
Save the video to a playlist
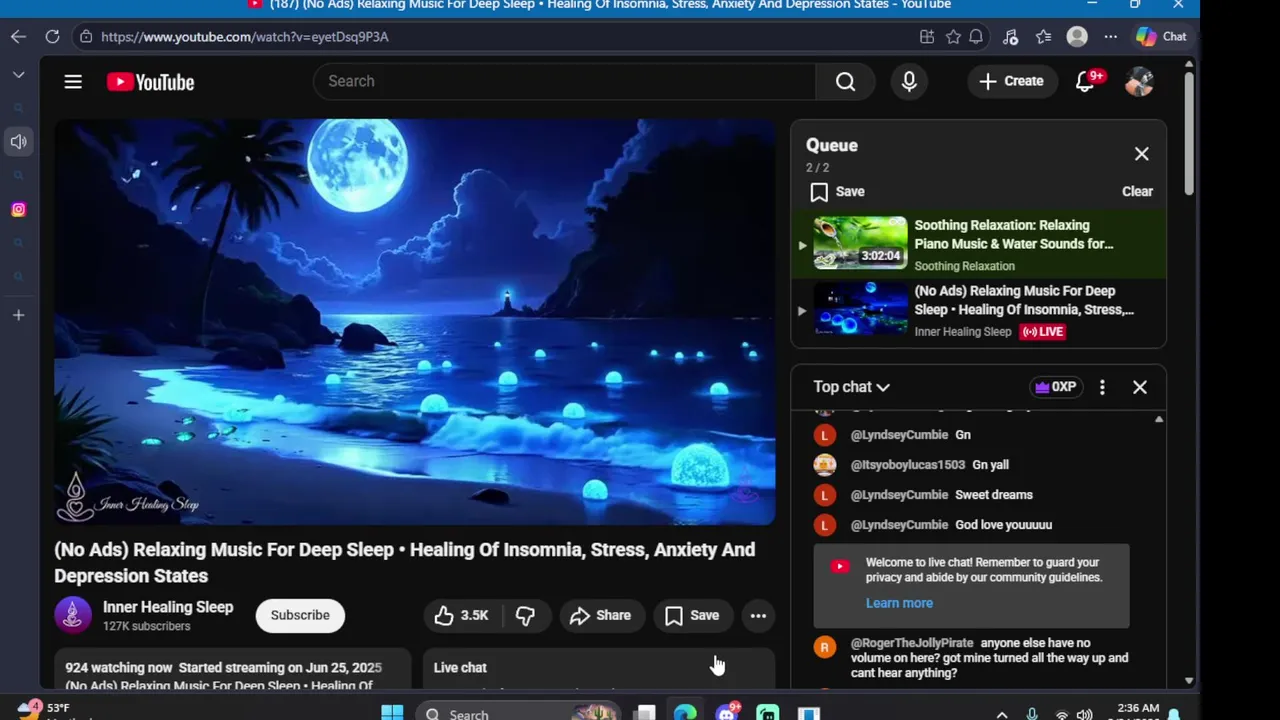coord(692,615)
